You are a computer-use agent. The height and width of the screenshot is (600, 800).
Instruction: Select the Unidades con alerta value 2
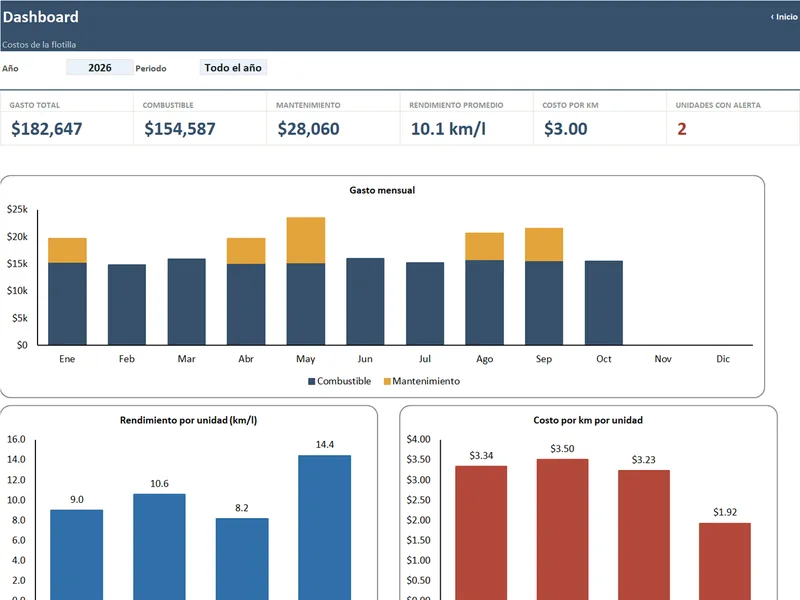point(682,129)
